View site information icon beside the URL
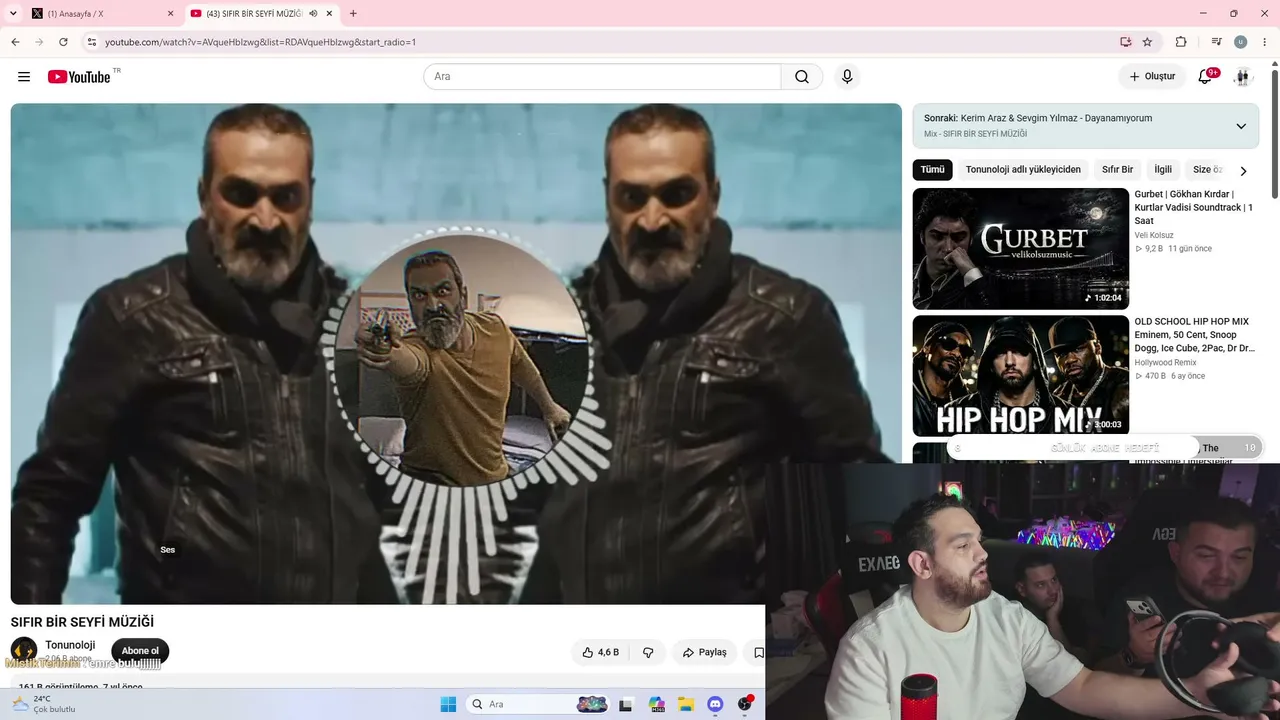Viewport: 1280px width, 720px height. pyautogui.click(x=92, y=42)
